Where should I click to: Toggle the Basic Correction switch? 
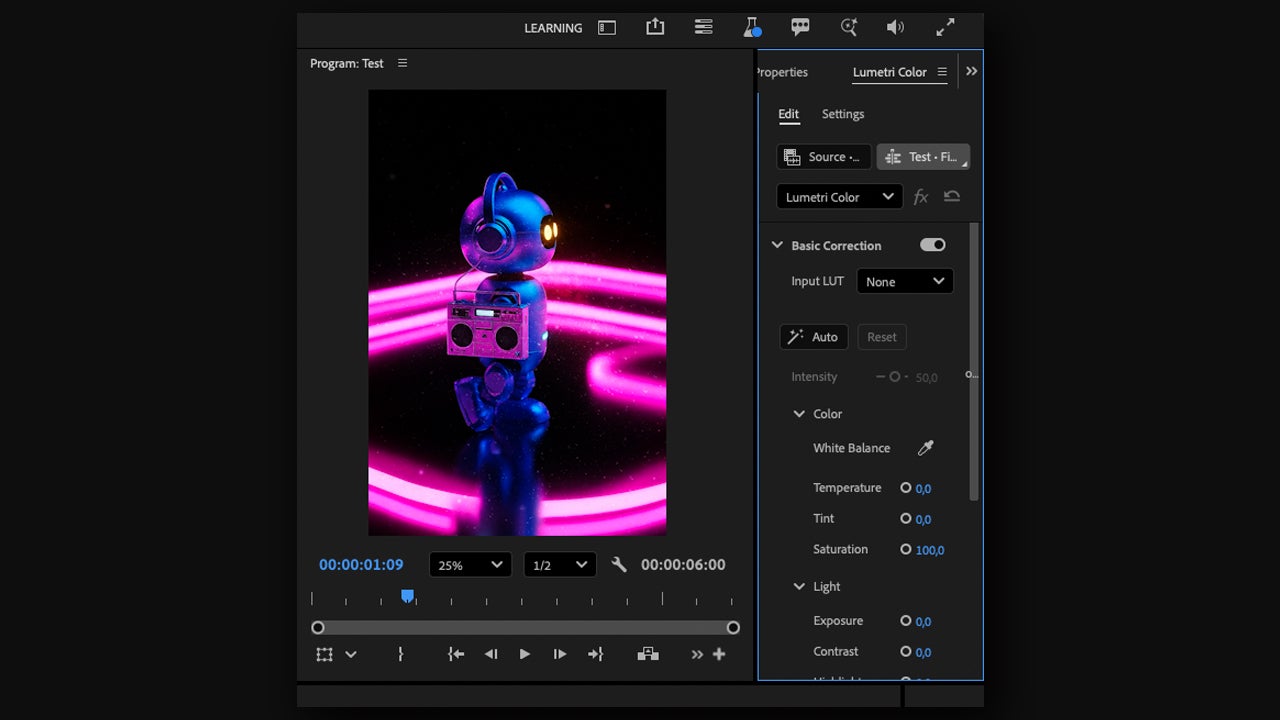[x=933, y=245]
